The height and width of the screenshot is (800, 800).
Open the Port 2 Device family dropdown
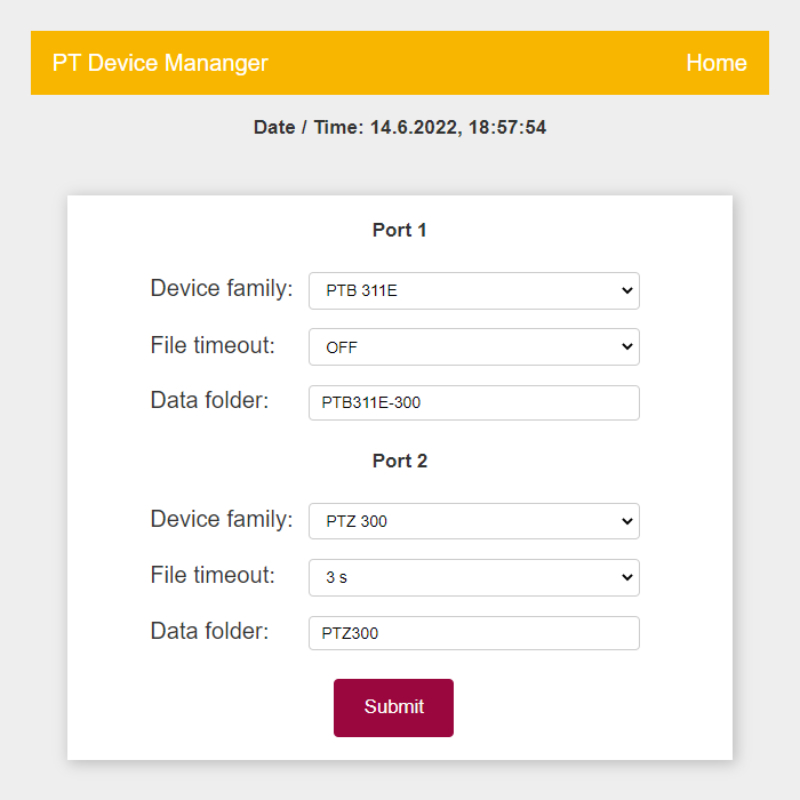tap(473, 521)
